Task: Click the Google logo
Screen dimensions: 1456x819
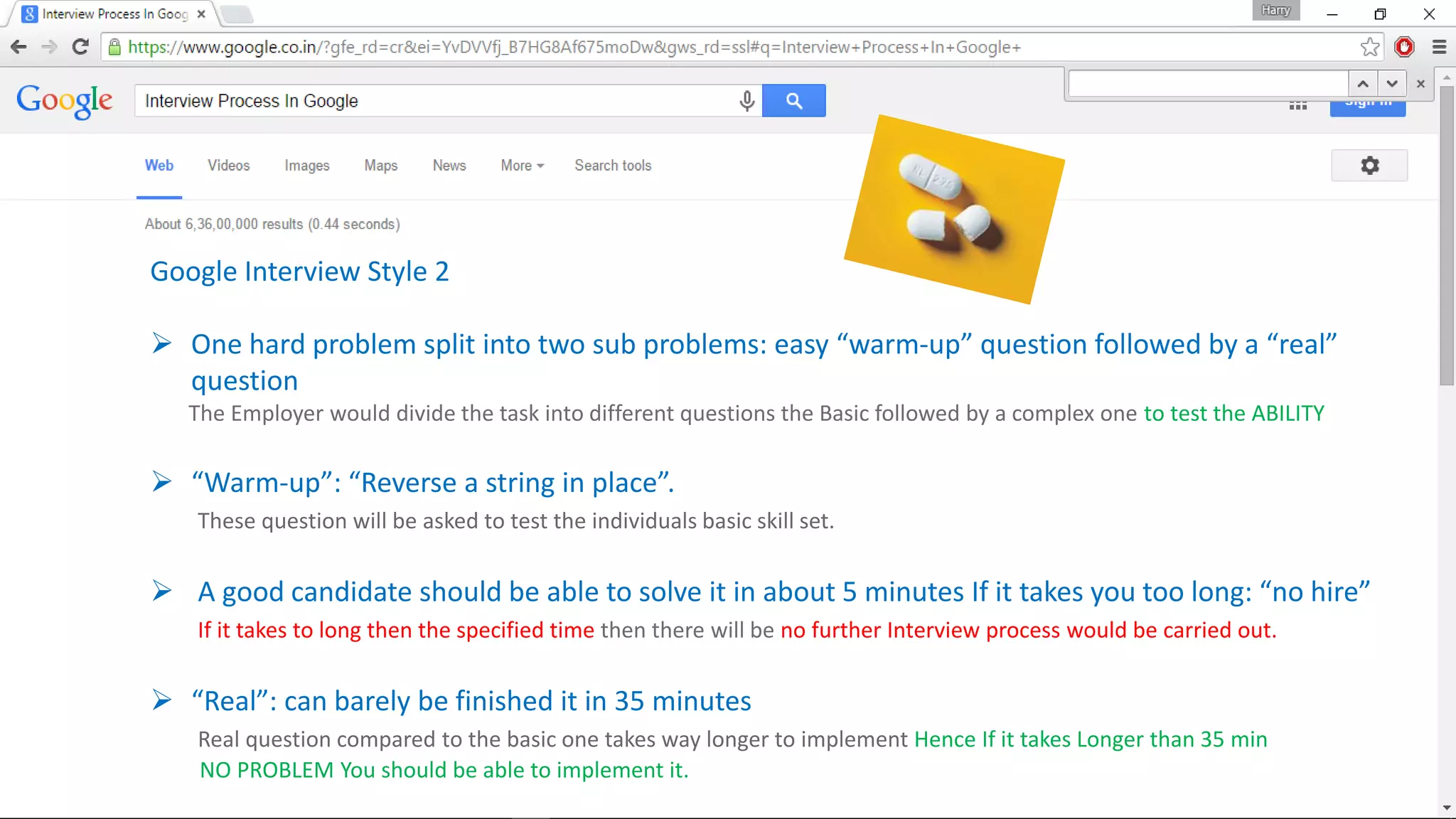Action: (x=65, y=101)
